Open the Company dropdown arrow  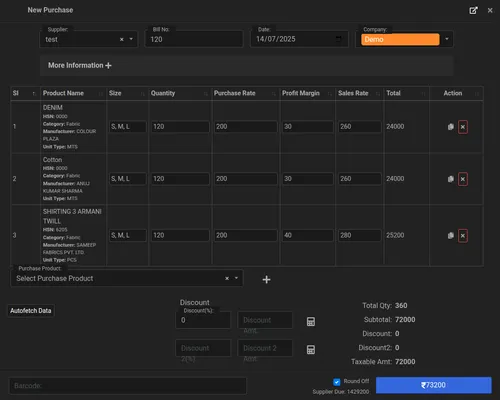(x=447, y=39)
